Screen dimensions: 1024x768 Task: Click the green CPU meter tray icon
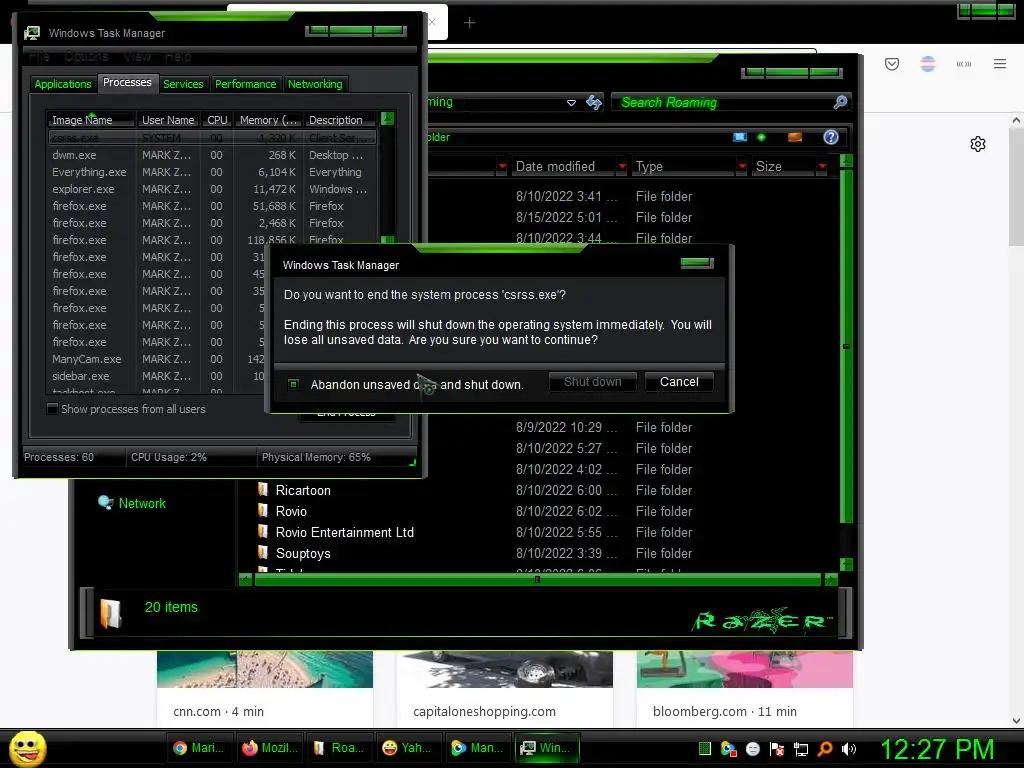[x=705, y=749]
